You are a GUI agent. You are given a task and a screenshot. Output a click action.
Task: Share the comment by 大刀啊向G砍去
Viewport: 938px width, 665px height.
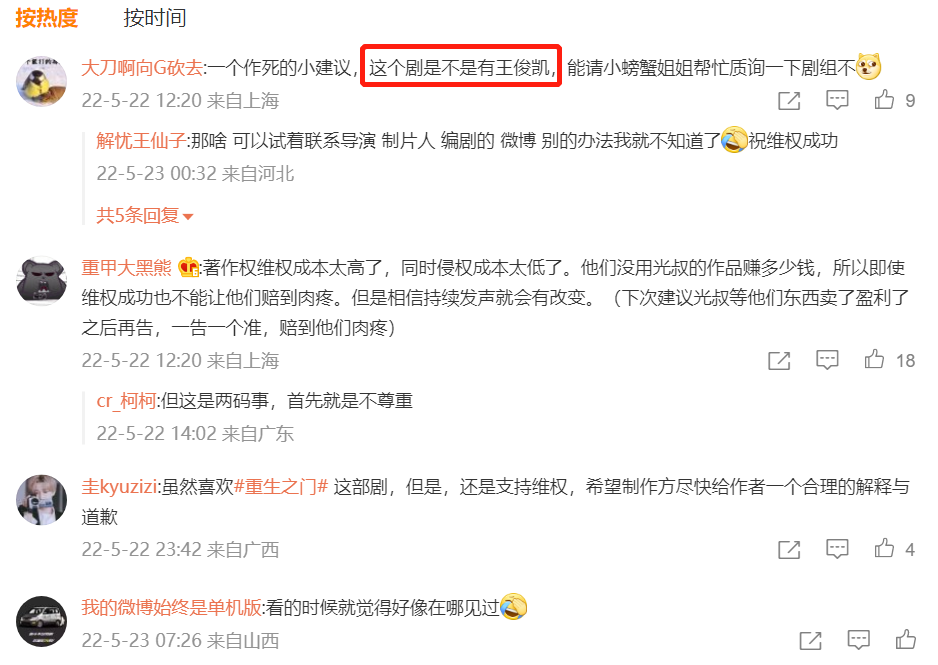[789, 100]
